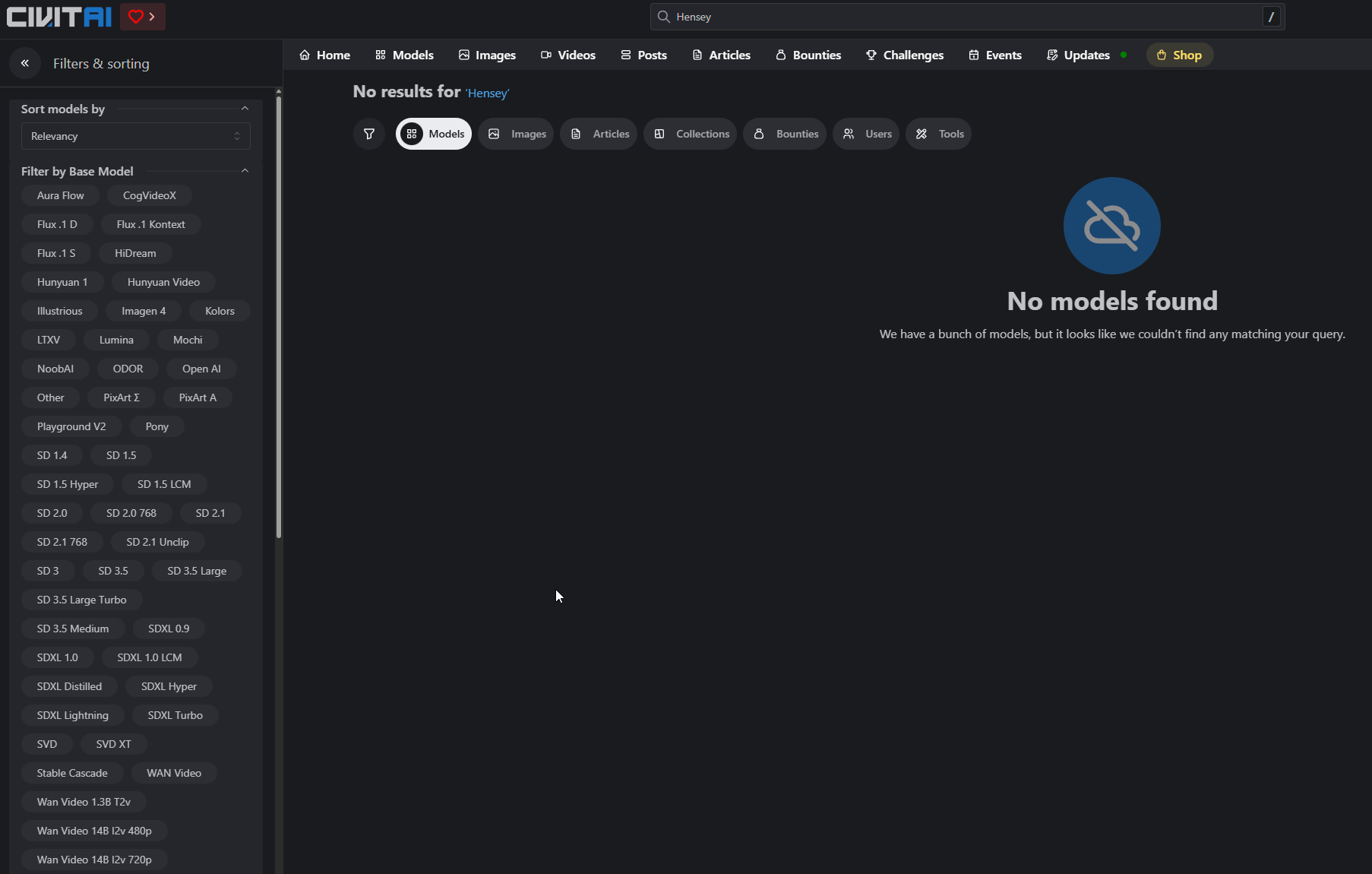Image resolution: width=1372 pixels, height=874 pixels.
Task: Open Challenges in top navigation
Action: (x=905, y=55)
